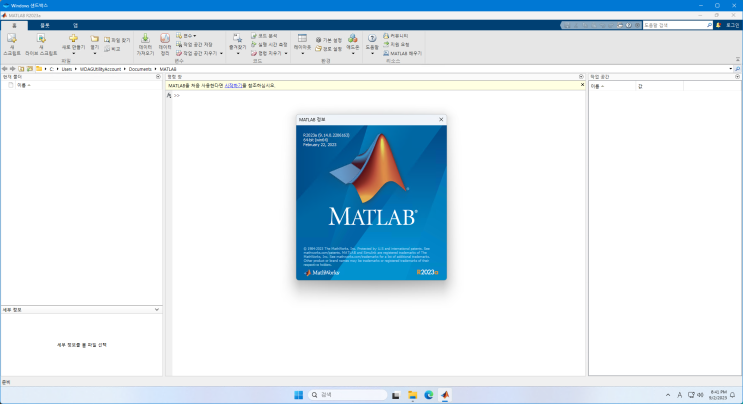Click Community (커뮤니티) in resources

coord(396,36)
